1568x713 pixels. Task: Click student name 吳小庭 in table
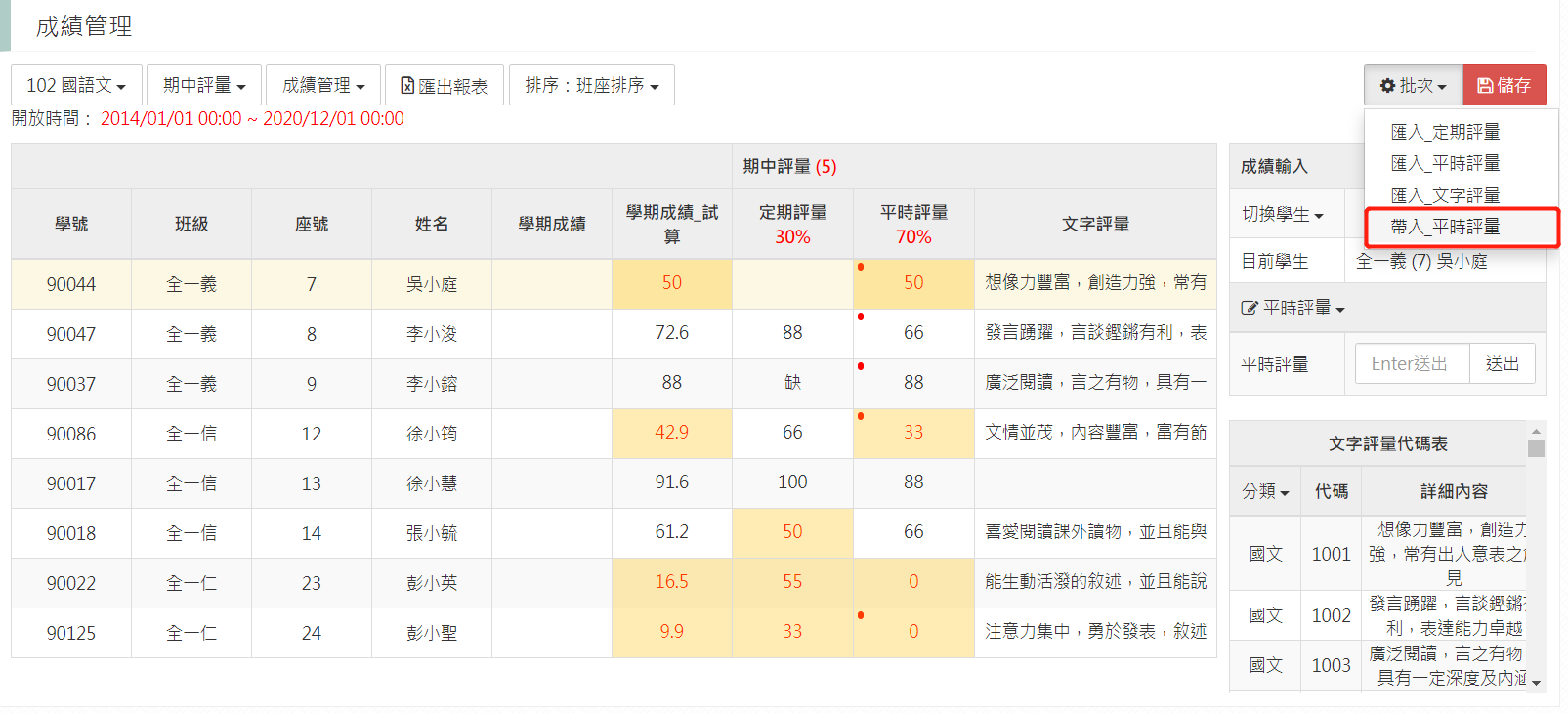[432, 284]
